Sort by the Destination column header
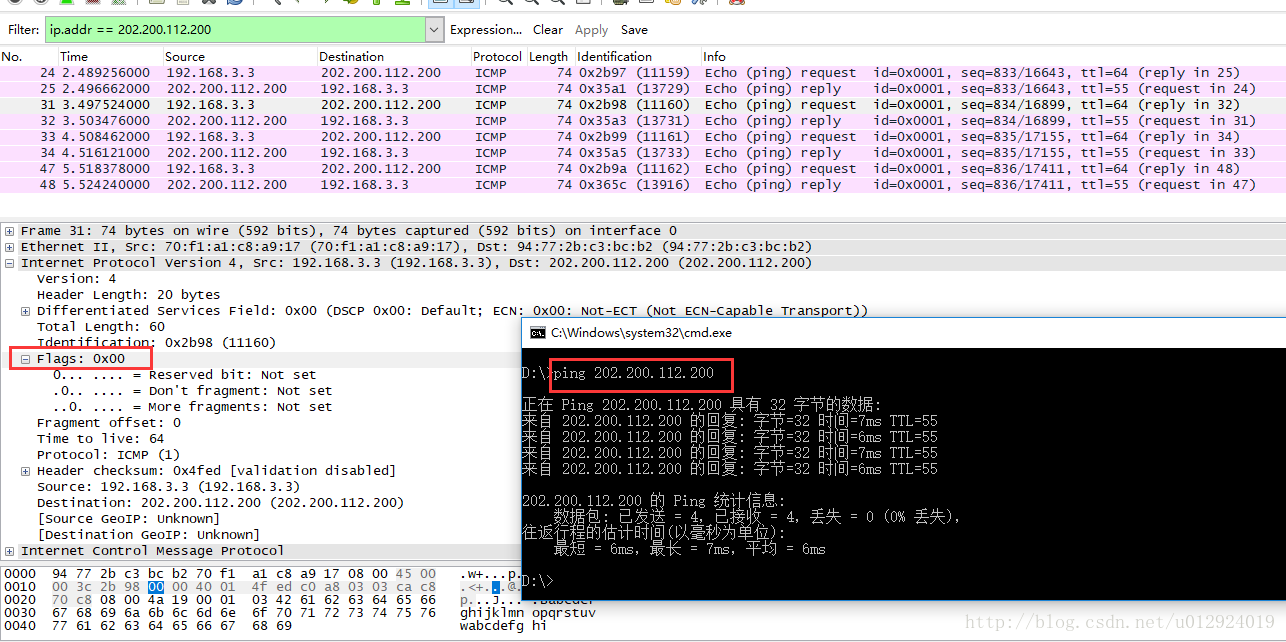 point(394,57)
